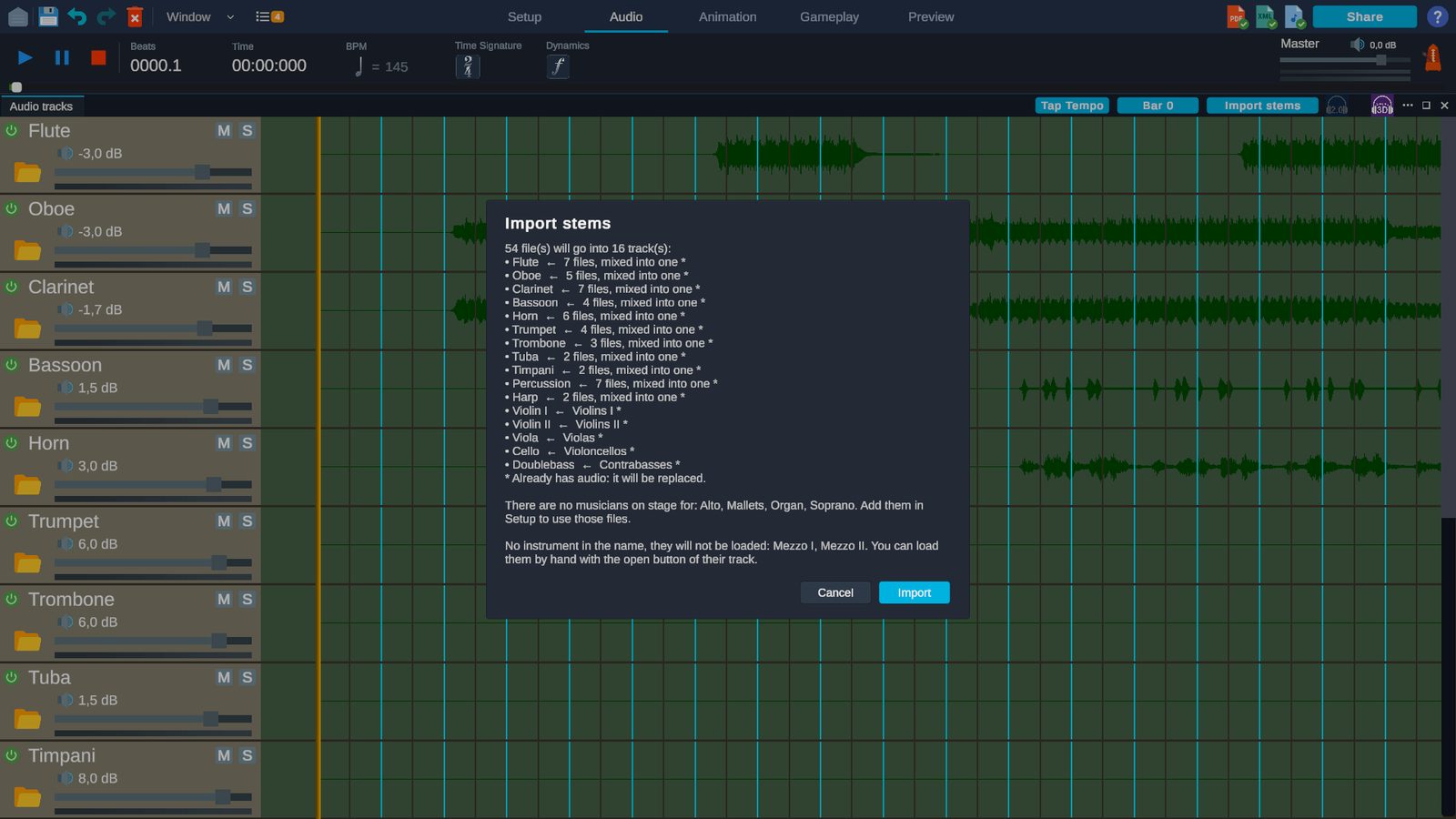The image size is (1456, 819).
Task: Select the 3D headphones icon
Action: [x=1382, y=106]
